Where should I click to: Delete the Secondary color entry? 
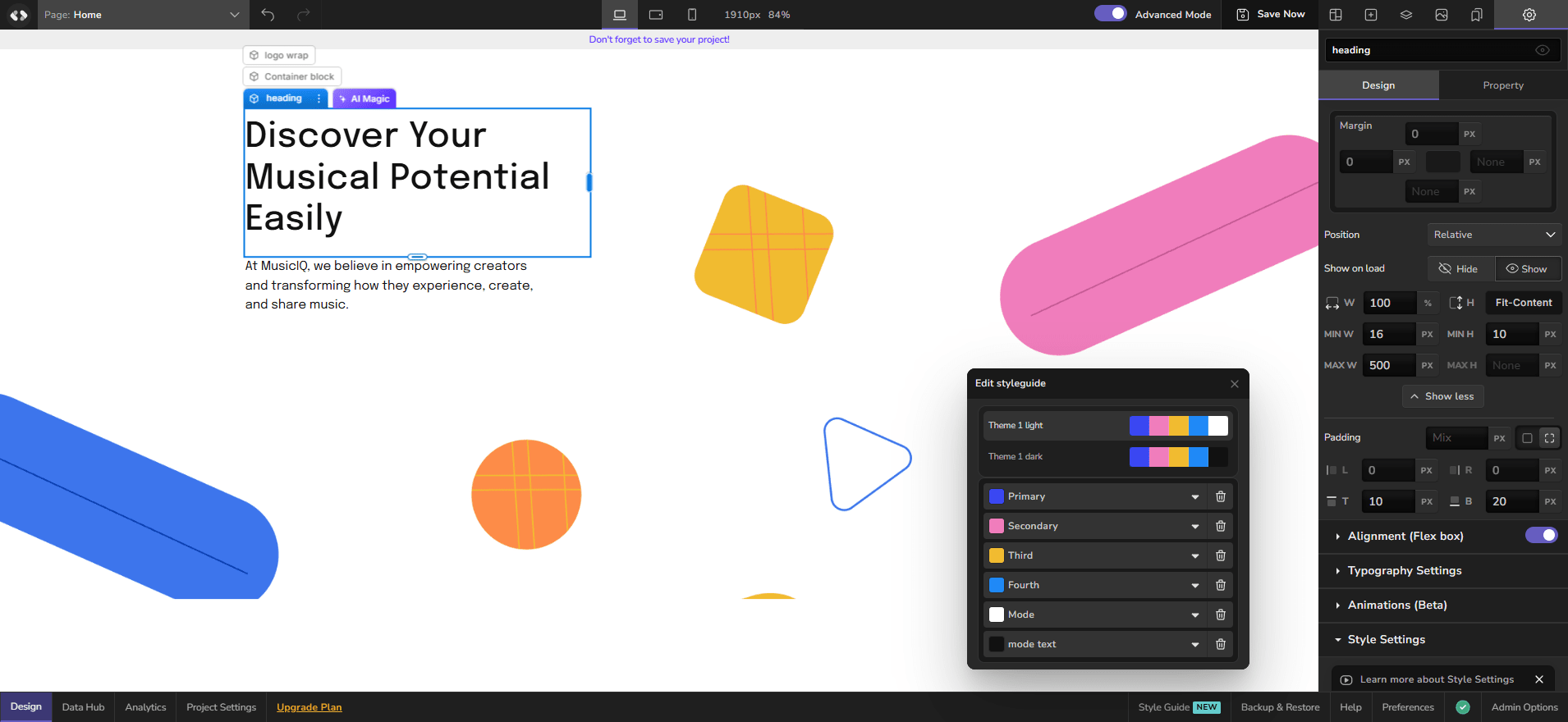click(1221, 526)
